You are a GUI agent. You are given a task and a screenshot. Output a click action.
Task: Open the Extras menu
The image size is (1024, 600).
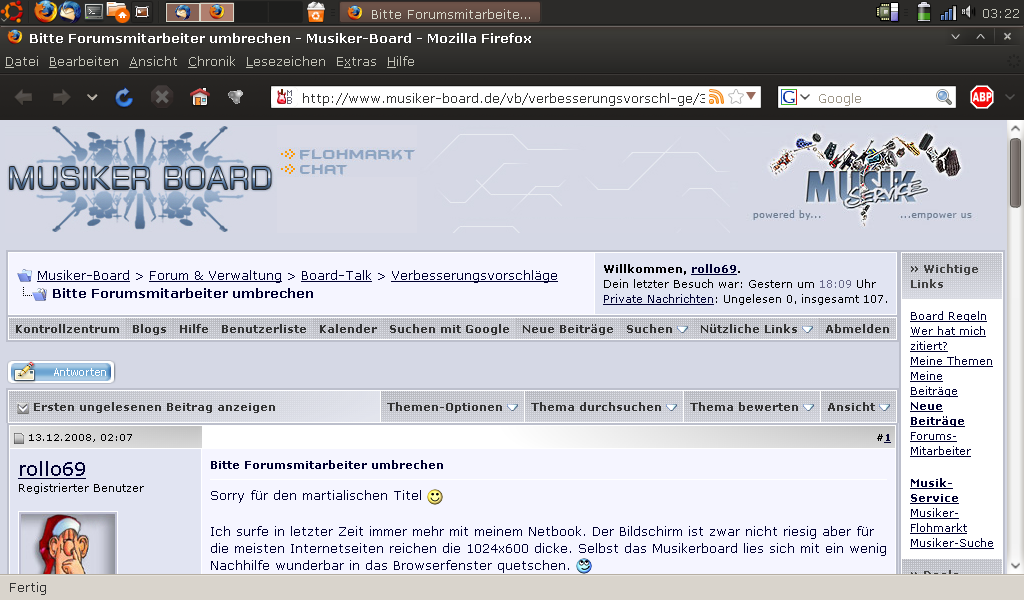coord(356,61)
